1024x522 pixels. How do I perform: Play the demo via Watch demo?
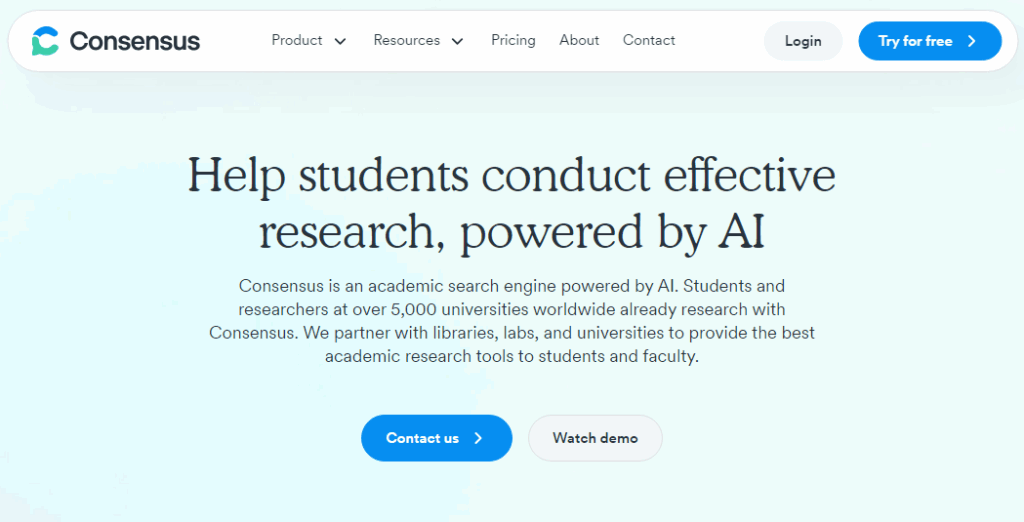[x=595, y=438]
